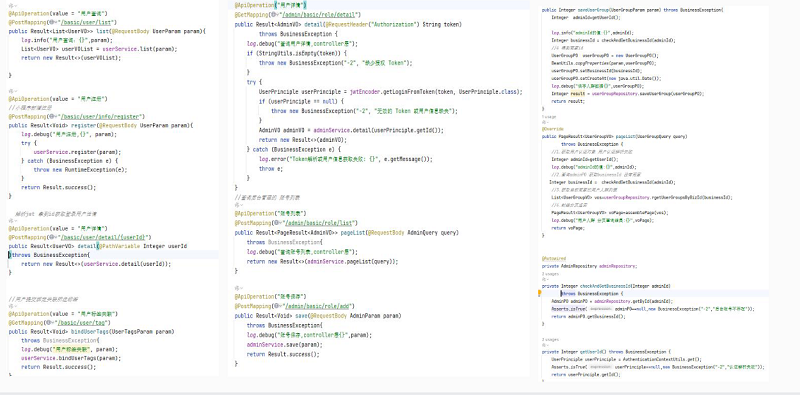Click the pageList method name in AdminQuery controller
The height and width of the screenshot is (395, 800).
(x=353, y=232)
